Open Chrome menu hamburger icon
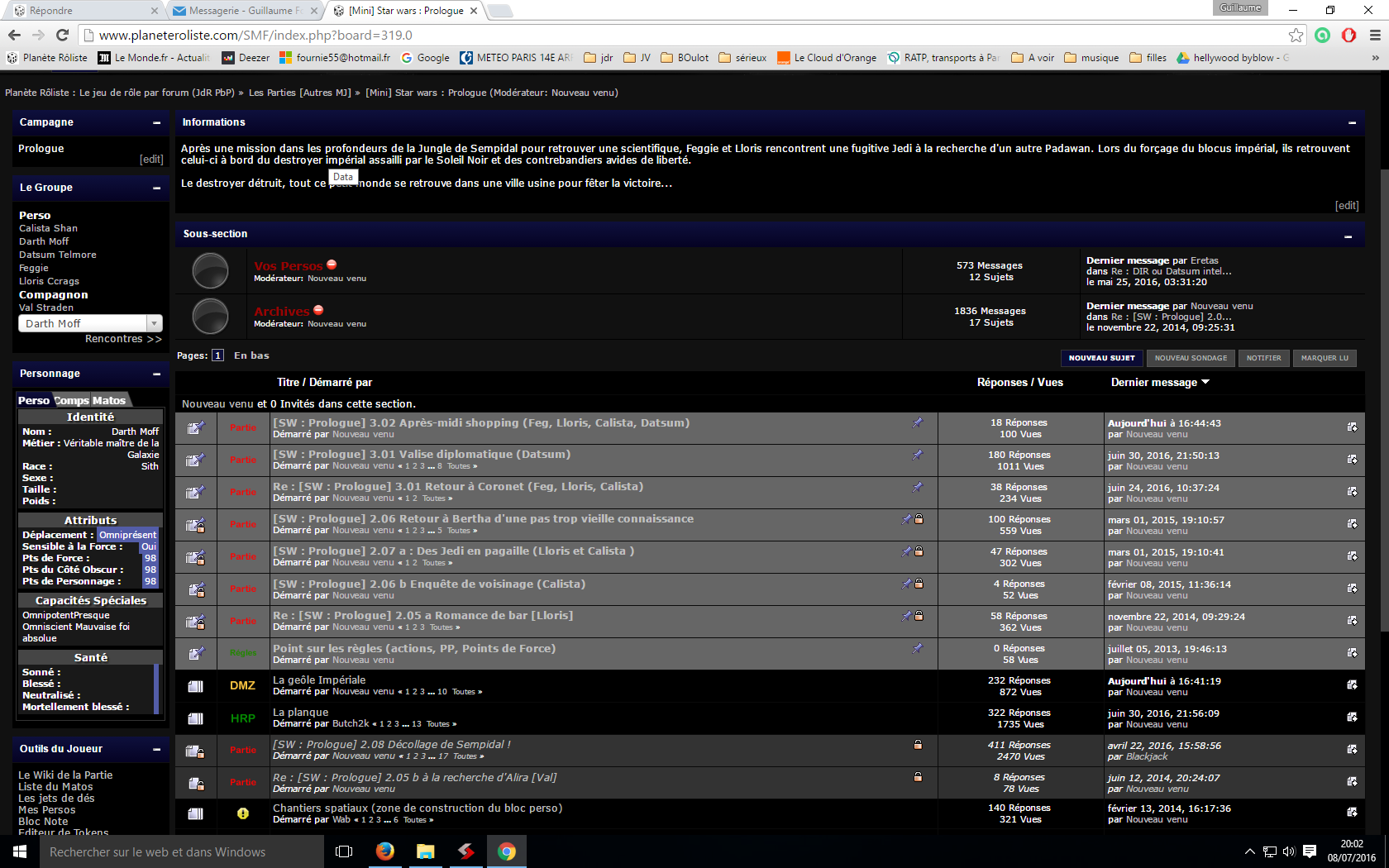 [1375, 35]
